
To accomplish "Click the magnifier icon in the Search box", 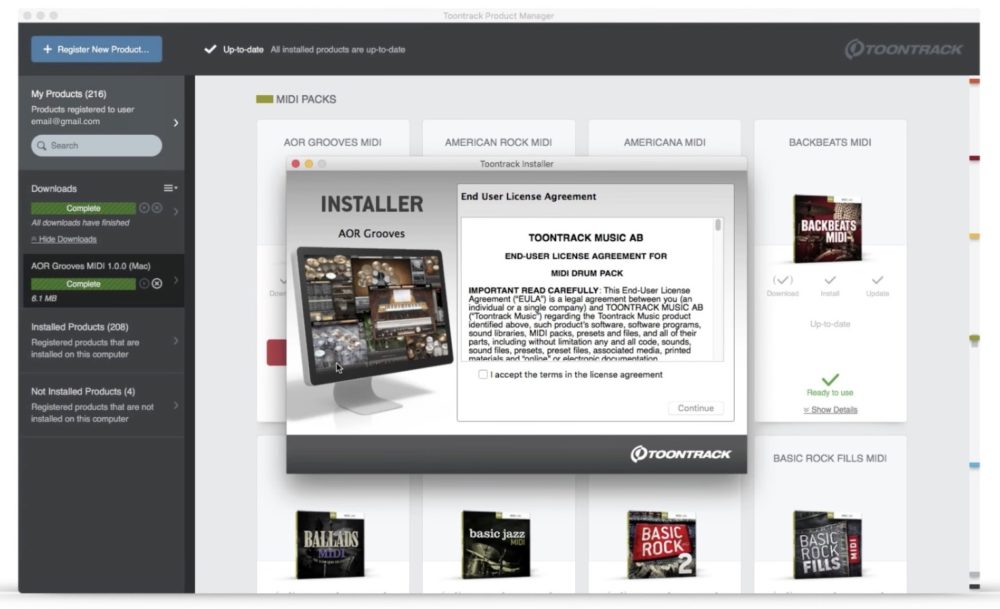I will pyautogui.click(x=42, y=146).
